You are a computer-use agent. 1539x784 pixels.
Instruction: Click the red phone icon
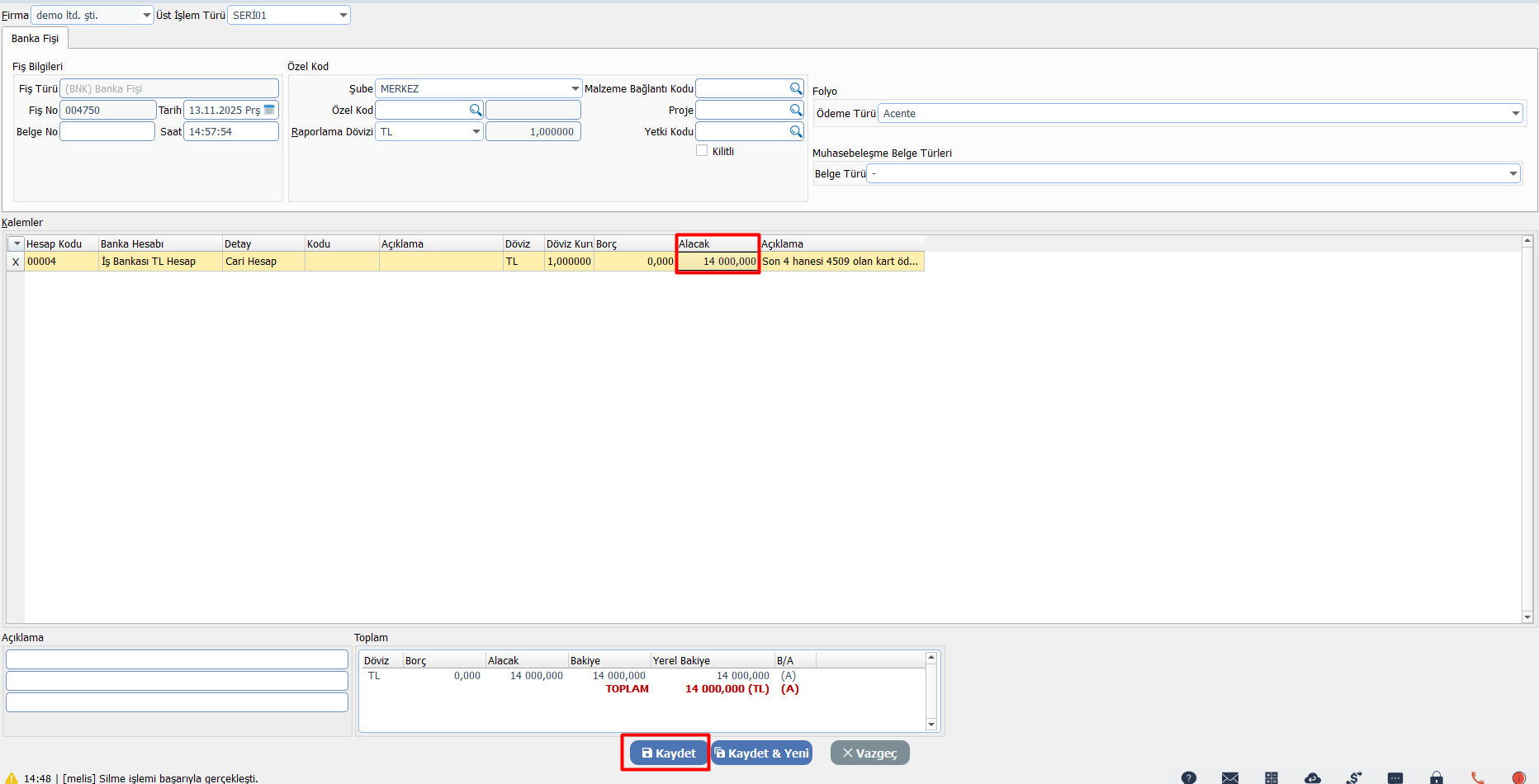click(x=1478, y=777)
